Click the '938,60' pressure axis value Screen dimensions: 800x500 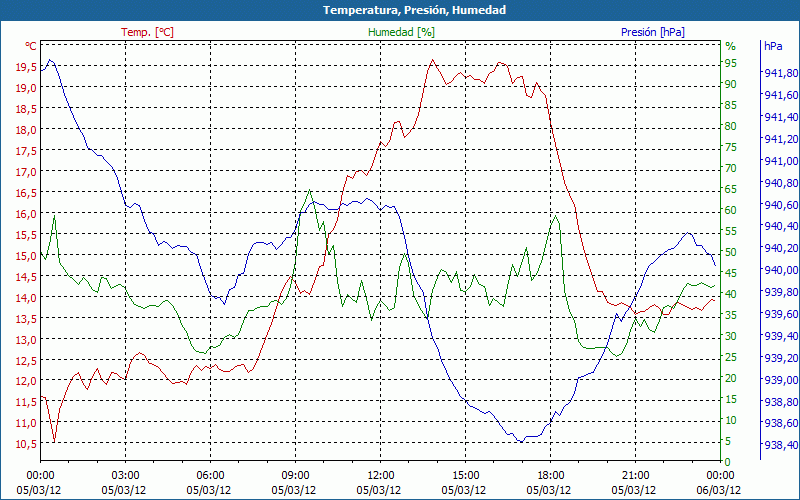pos(781,423)
